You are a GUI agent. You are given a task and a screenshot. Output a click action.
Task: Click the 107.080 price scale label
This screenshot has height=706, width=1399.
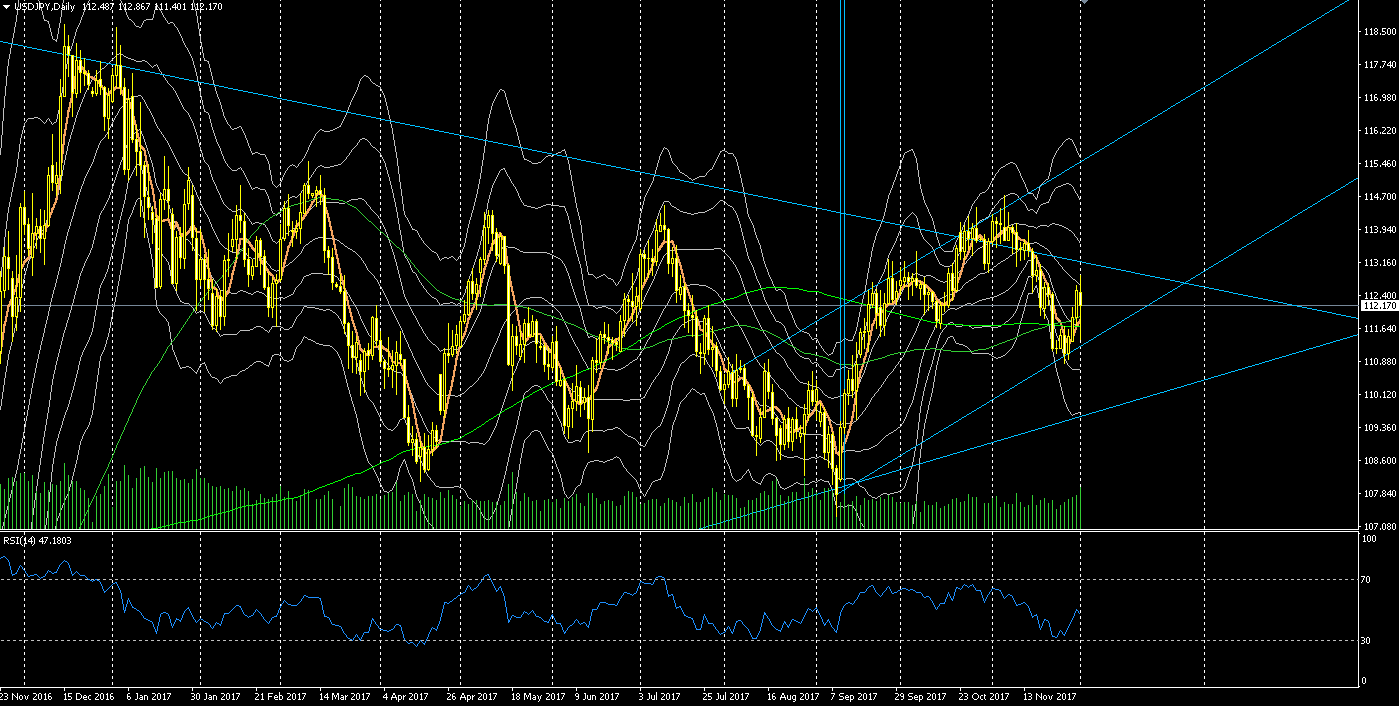point(1378,526)
